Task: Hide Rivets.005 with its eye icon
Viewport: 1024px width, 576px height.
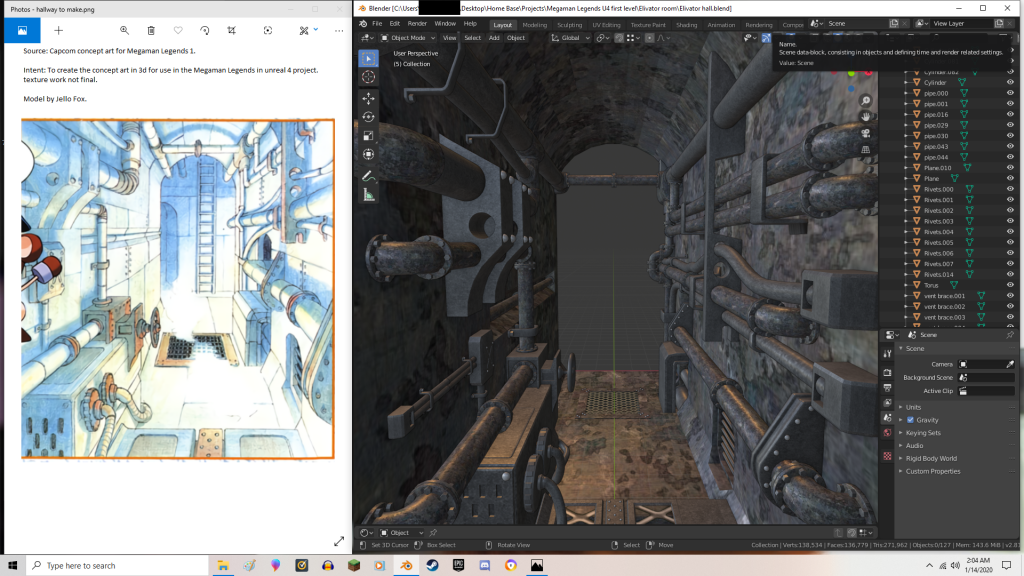Action: click(1010, 242)
